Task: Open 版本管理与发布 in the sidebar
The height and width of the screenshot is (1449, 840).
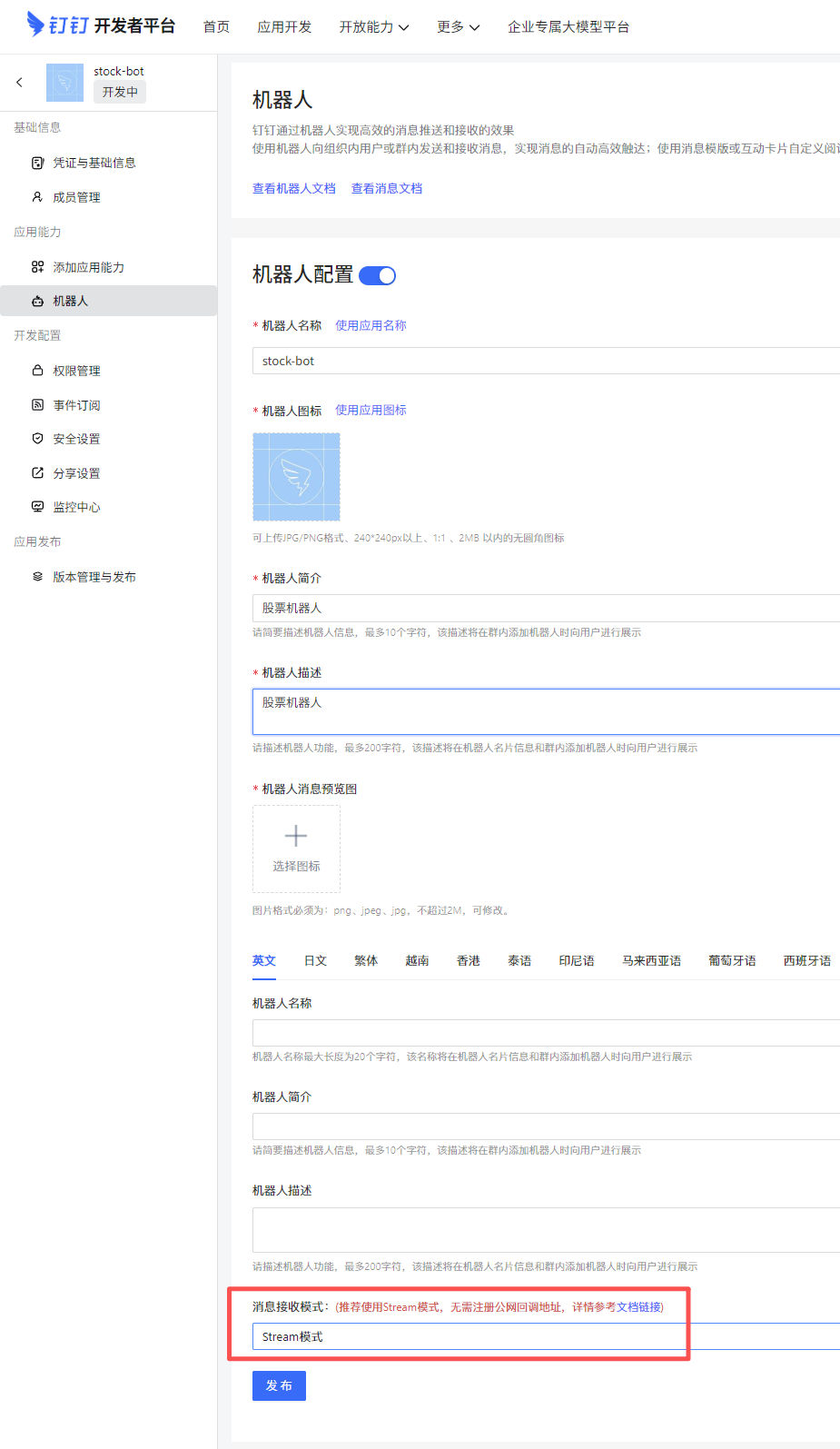Action: pyautogui.click(x=94, y=577)
